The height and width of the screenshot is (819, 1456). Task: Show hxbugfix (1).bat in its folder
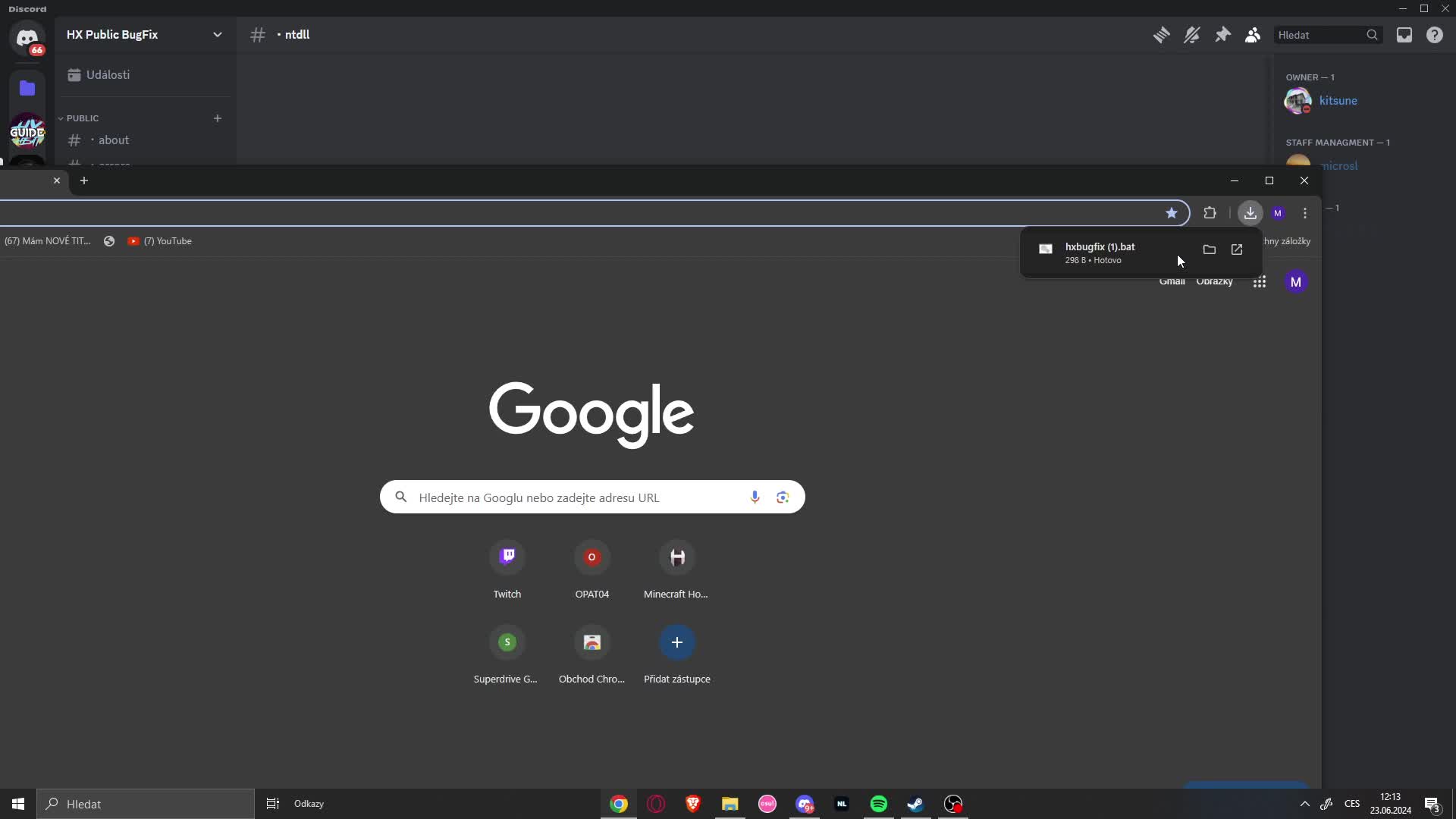(1210, 249)
